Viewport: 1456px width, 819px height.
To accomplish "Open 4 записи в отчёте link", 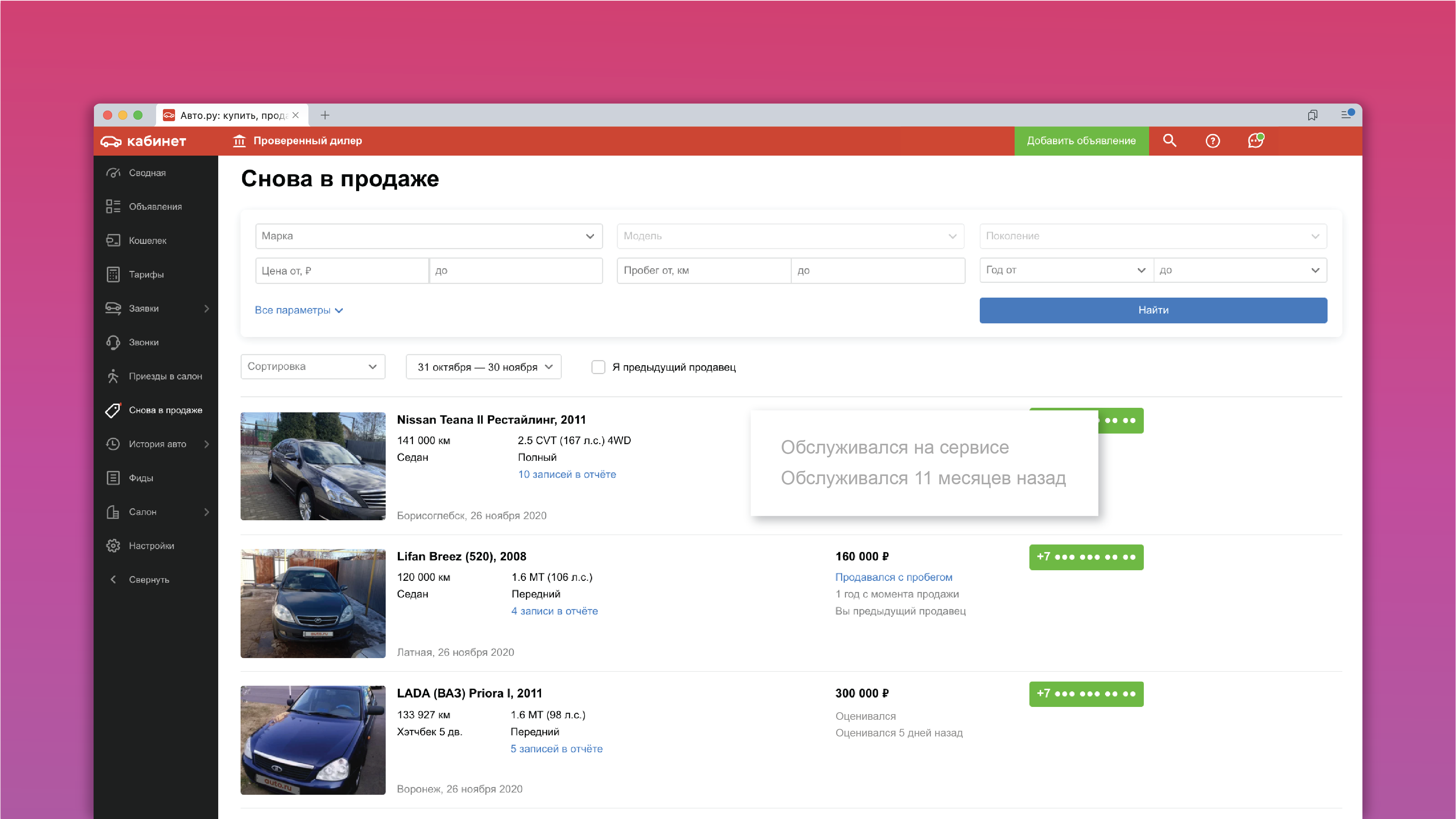I will (x=555, y=611).
